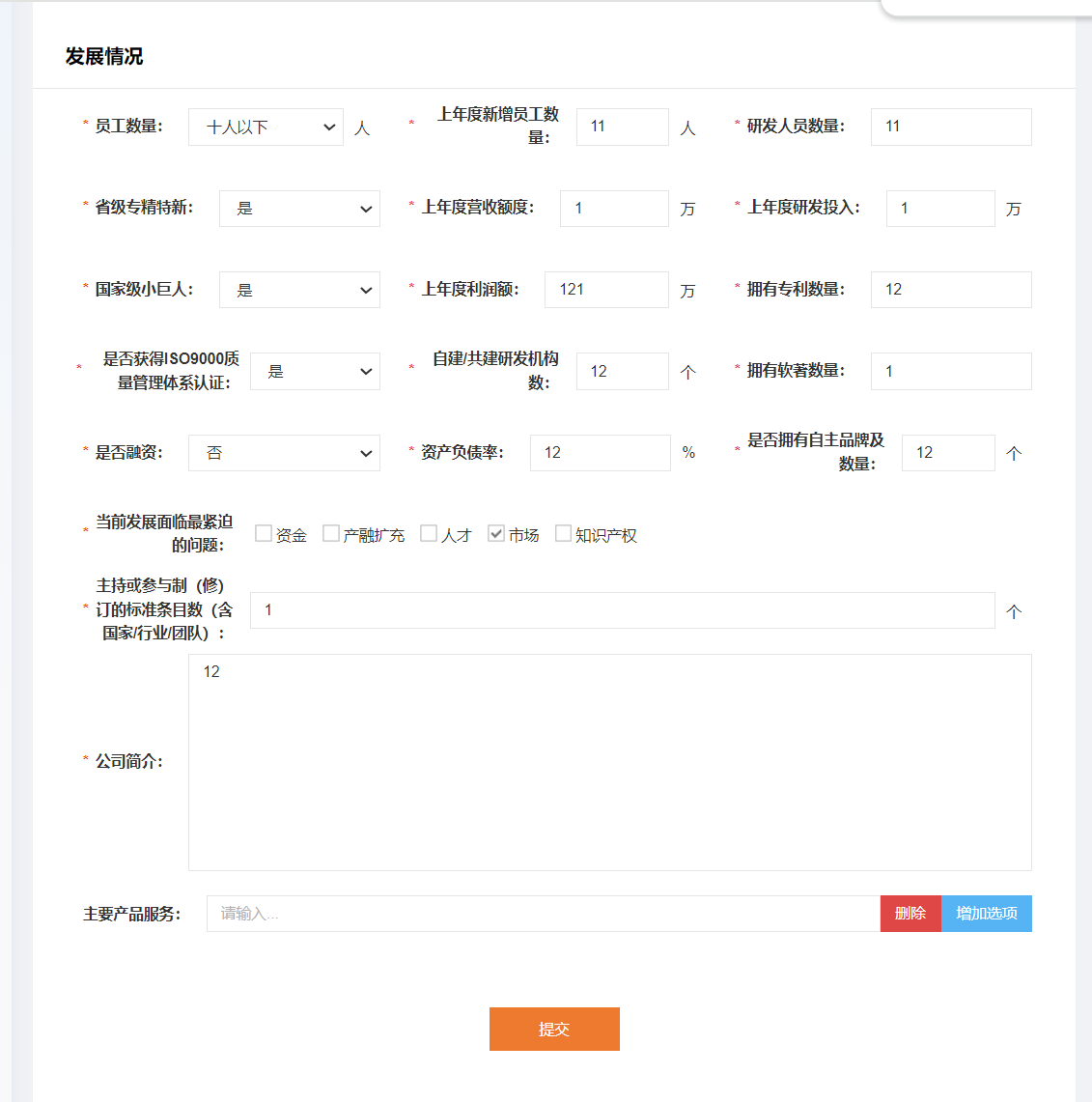This screenshot has height=1102, width=1092.
Task: Click the 提交 submit button
Action: pos(554,1029)
